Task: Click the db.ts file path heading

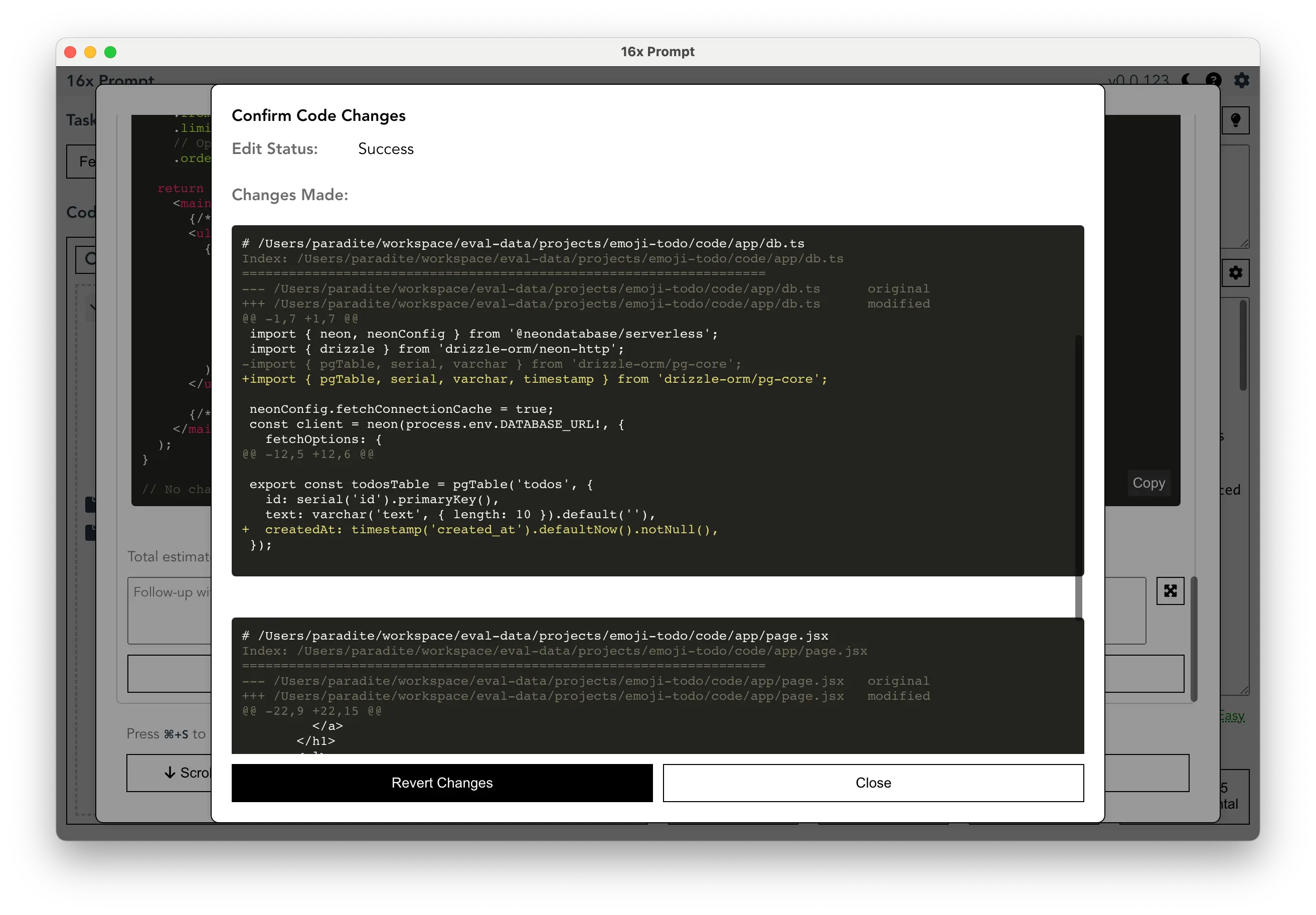Action: [x=523, y=244]
